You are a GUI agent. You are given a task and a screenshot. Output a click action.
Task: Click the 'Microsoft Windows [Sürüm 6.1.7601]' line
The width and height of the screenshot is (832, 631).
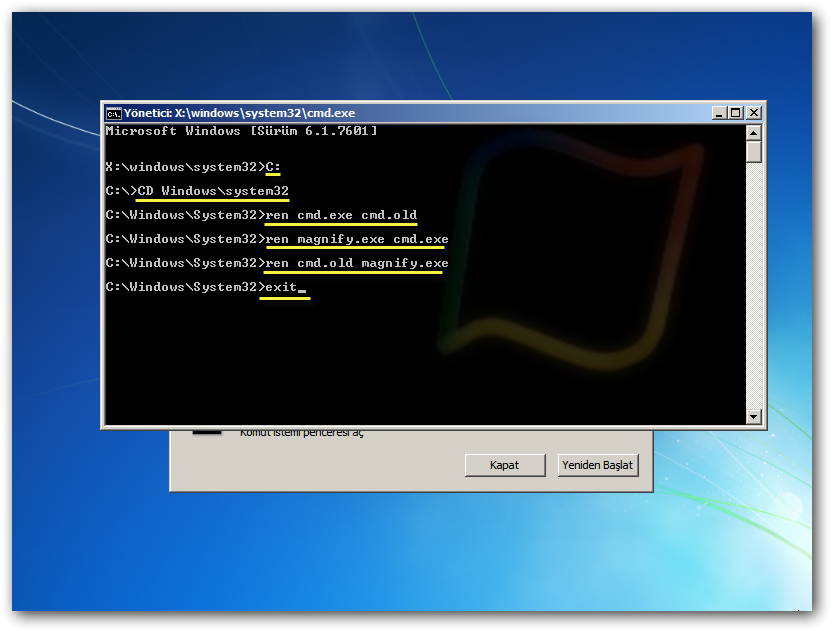pyautogui.click(x=241, y=131)
